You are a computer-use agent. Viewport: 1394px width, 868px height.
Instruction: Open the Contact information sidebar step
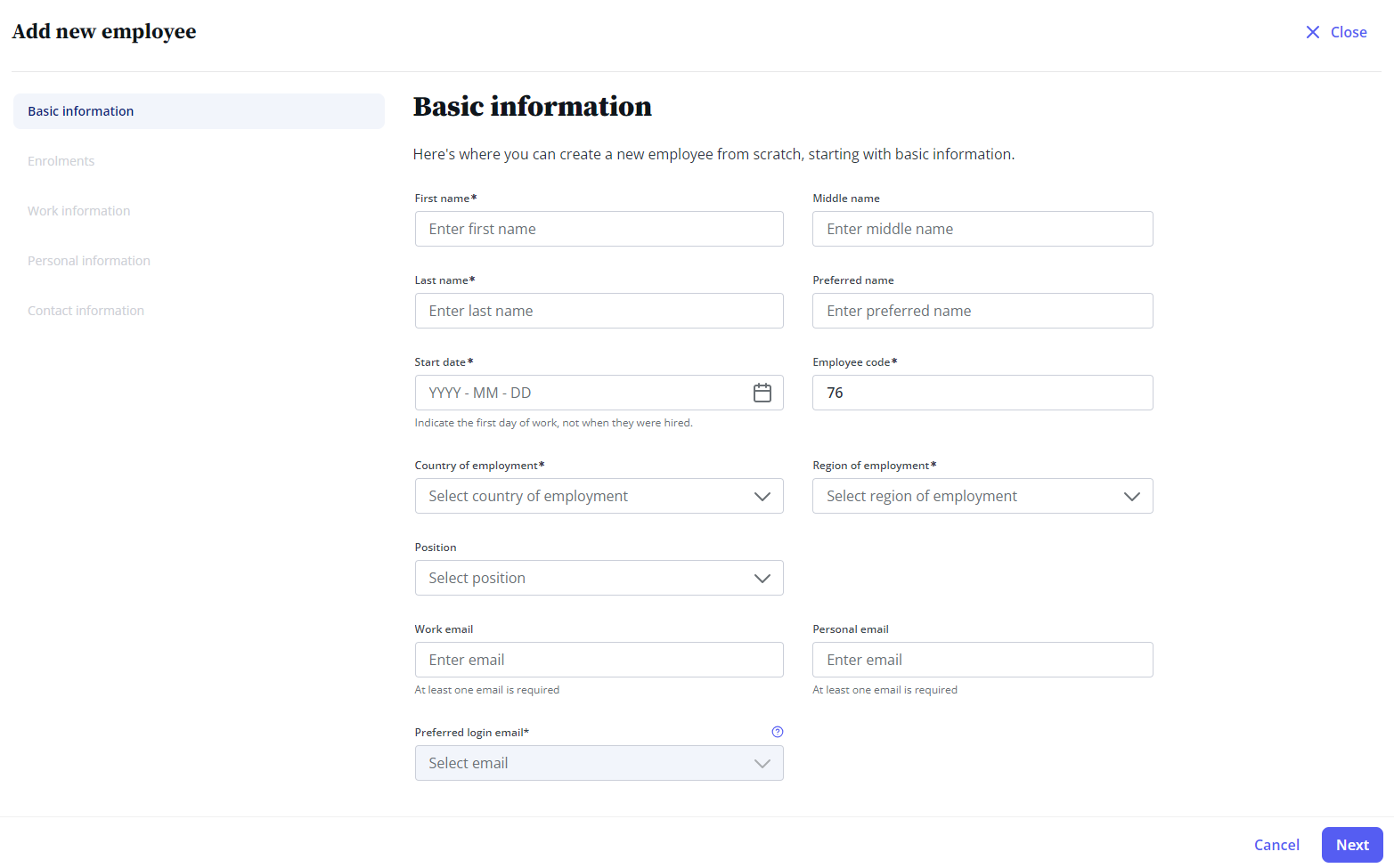click(86, 311)
